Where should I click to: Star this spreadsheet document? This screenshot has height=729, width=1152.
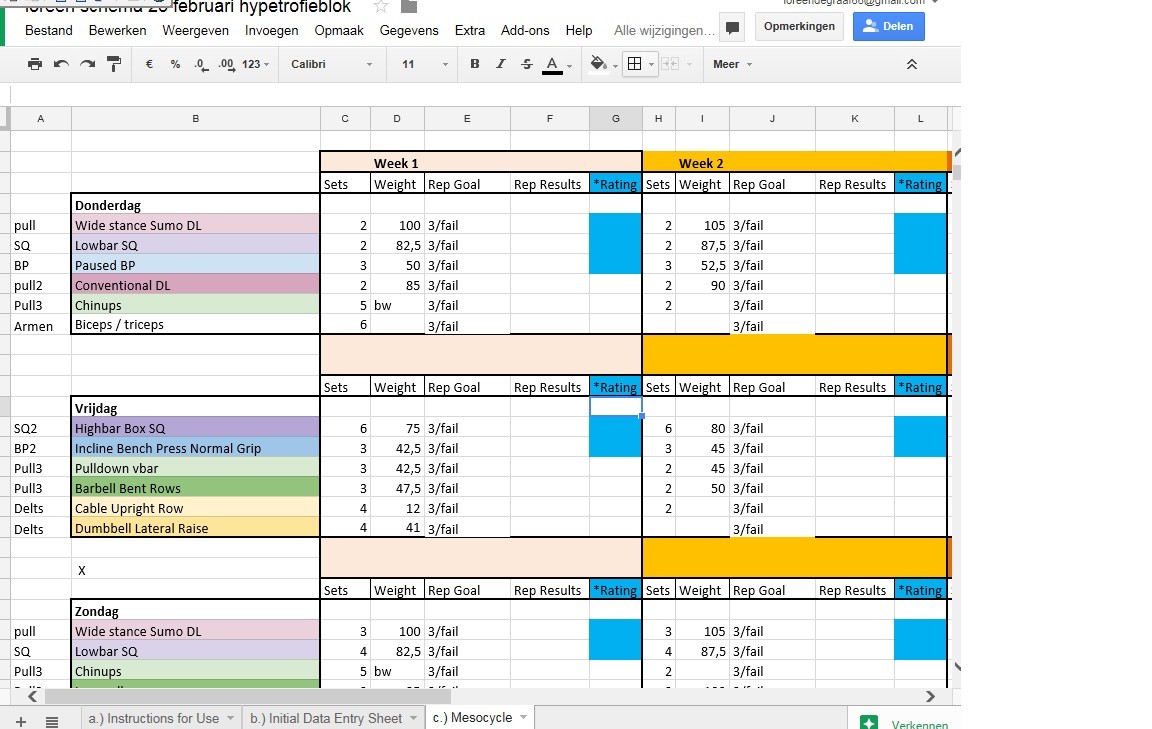[381, 7]
